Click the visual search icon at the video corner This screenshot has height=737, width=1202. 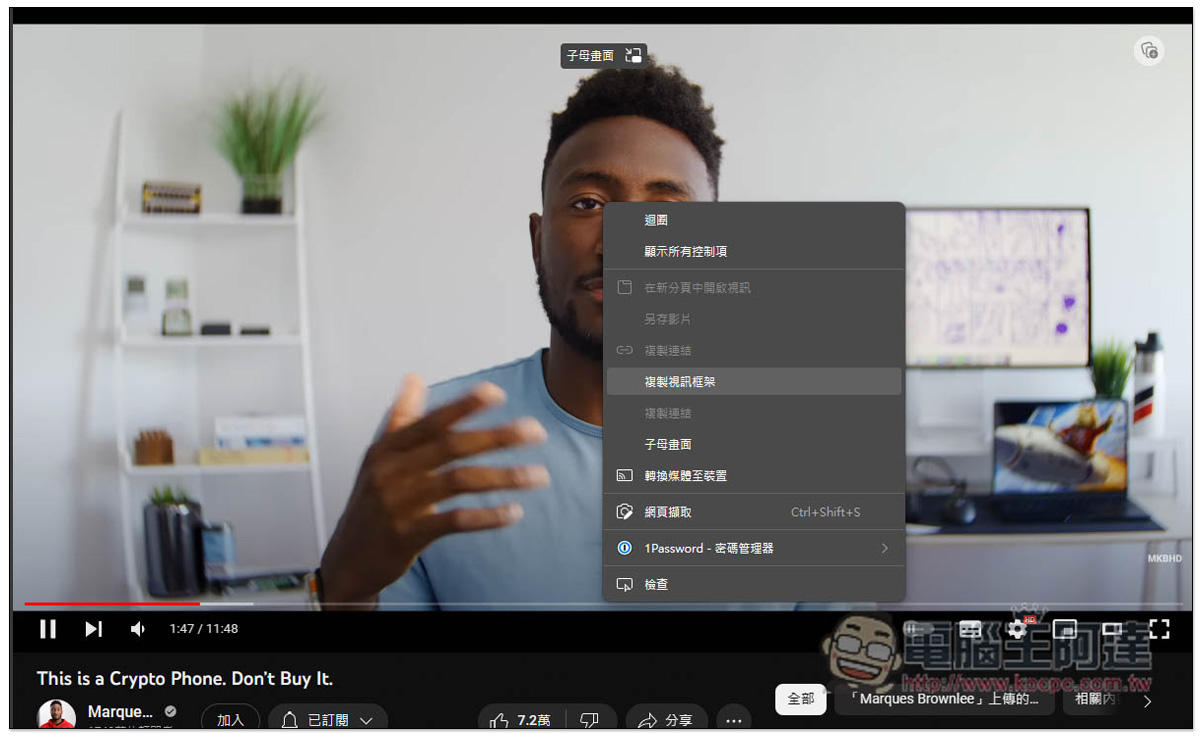point(1149,51)
